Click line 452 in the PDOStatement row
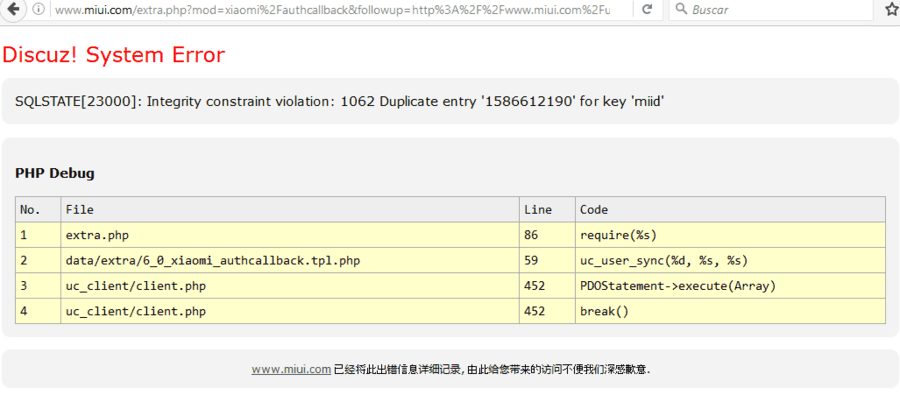This screenshot has height=395, width=900. (x=548, y=285)
